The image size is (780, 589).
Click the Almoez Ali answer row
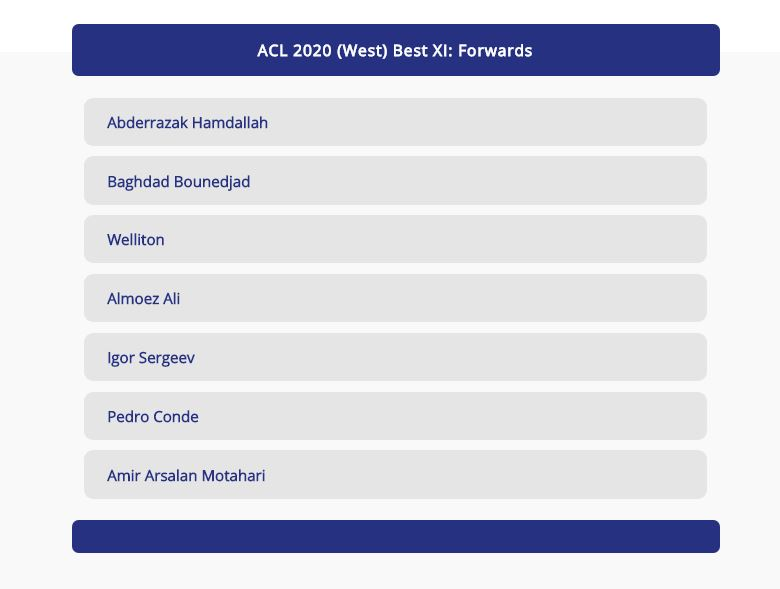tap(395, 298)
